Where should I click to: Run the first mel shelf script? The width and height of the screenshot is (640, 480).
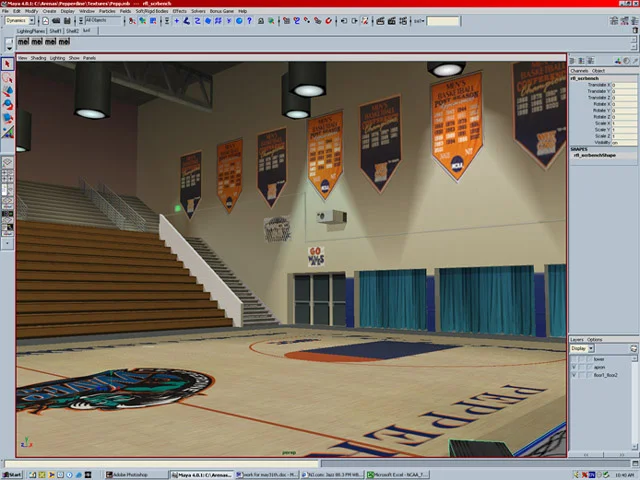click(23, 42)
